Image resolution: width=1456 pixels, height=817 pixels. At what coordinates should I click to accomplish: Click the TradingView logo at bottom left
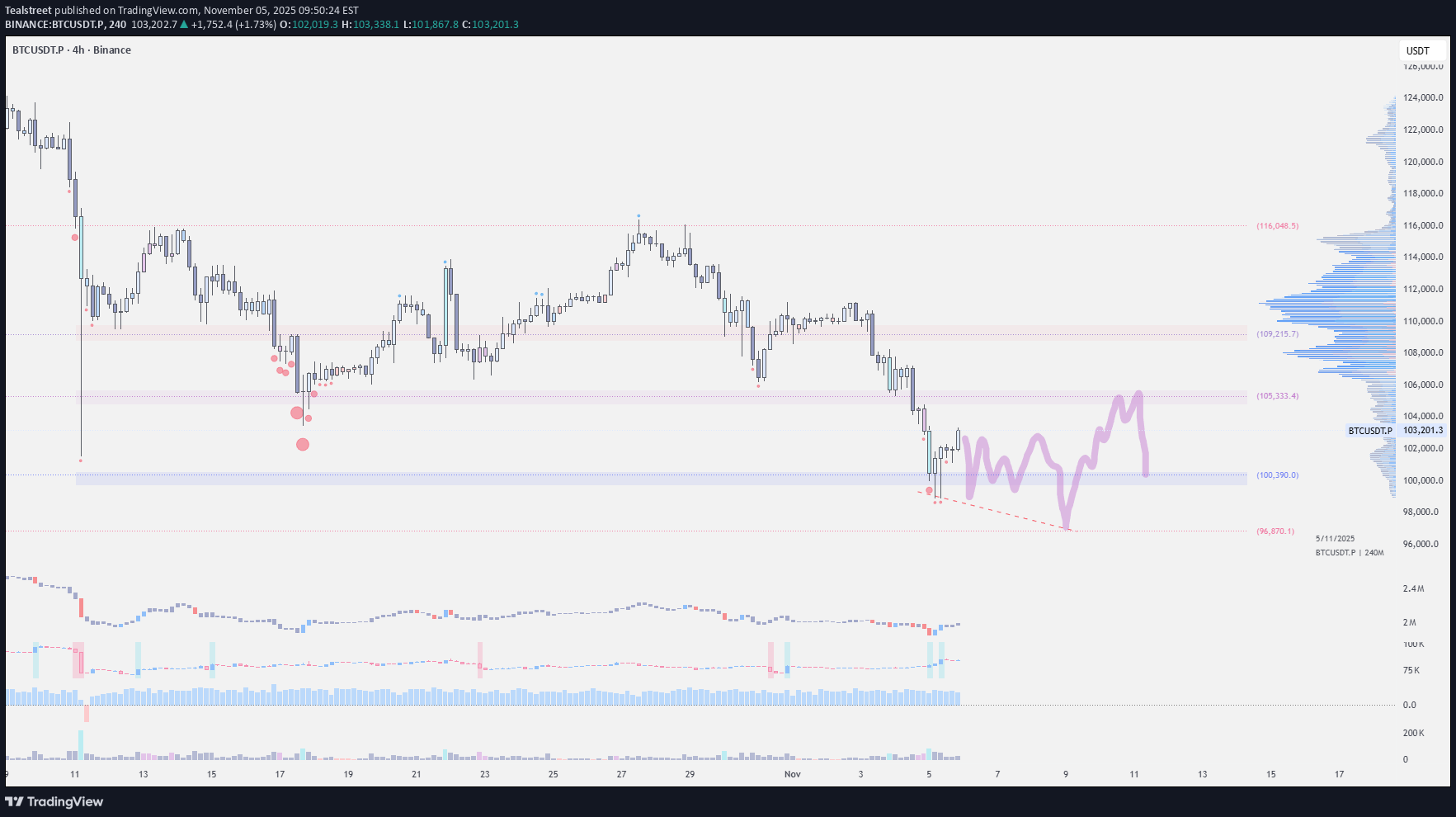tap(54, 801)
